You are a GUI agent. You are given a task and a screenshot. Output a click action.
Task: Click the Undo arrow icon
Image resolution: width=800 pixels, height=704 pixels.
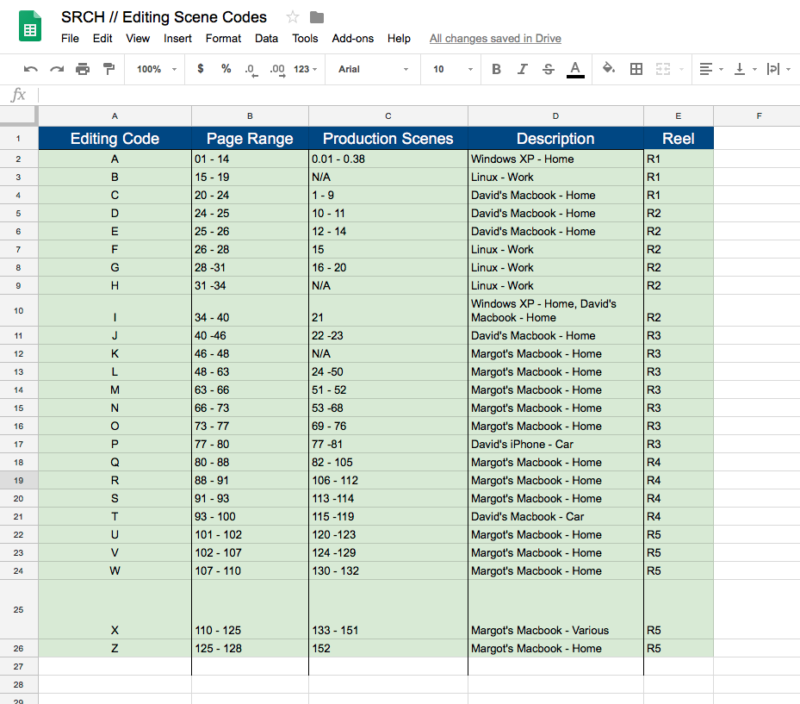tap(31, 69)
